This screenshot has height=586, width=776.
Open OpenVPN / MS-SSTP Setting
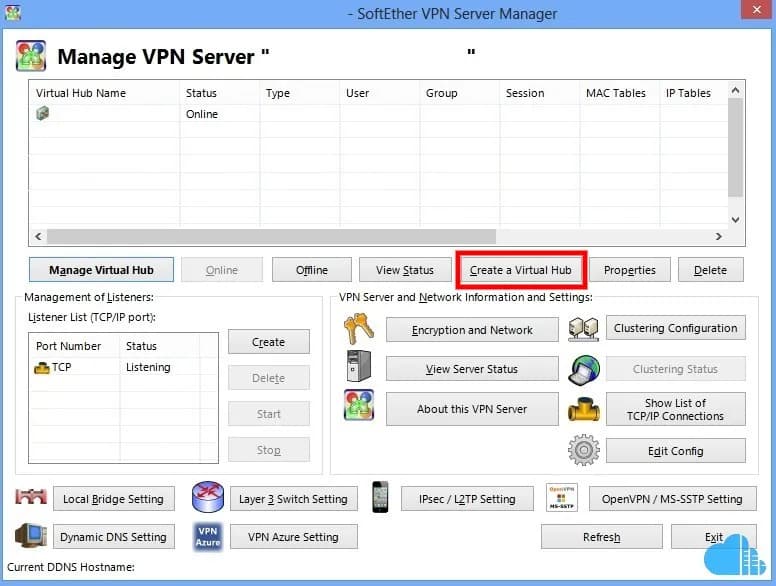click(672, 498)
